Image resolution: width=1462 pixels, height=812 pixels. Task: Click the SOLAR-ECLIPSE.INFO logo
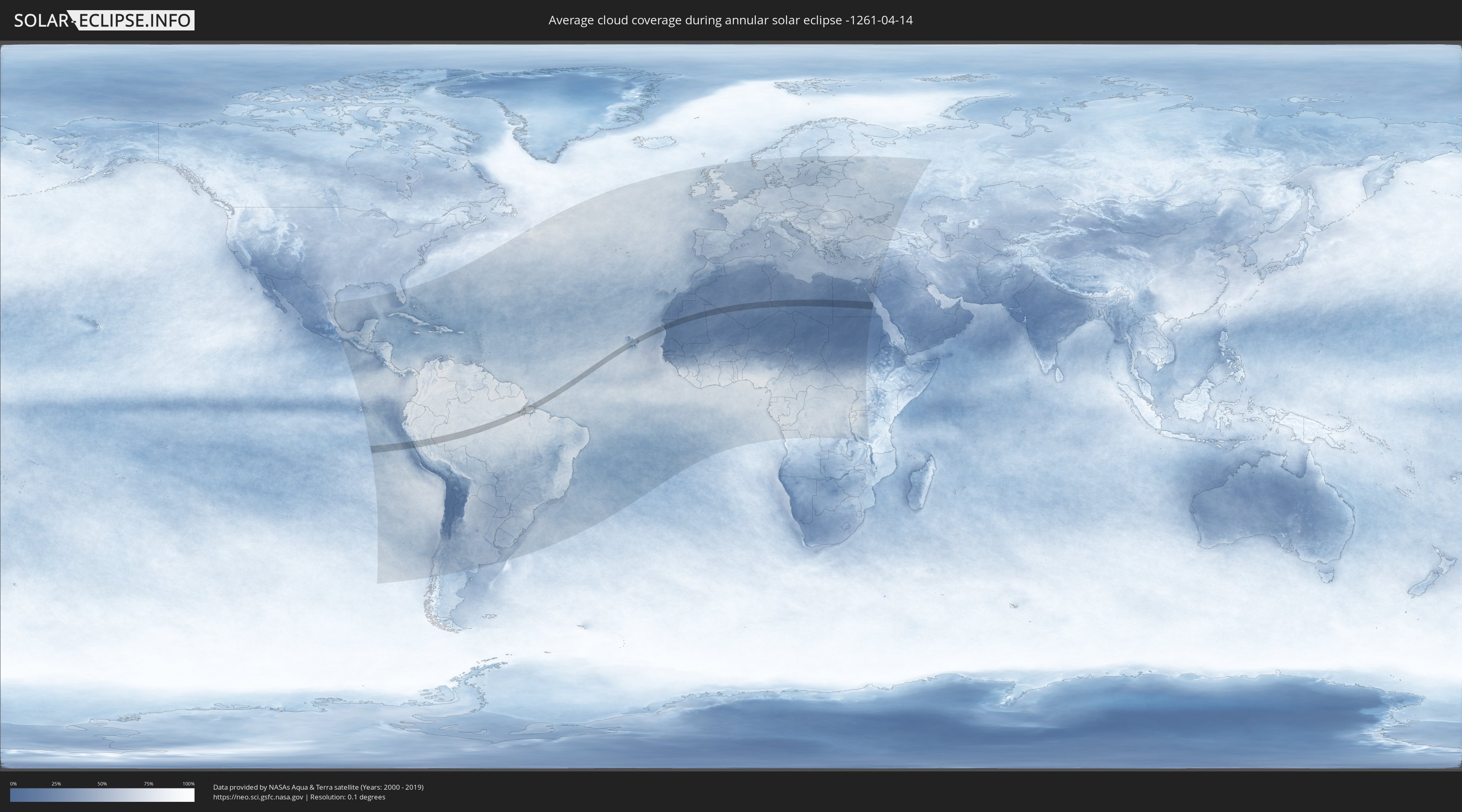[x=104, y=20]
